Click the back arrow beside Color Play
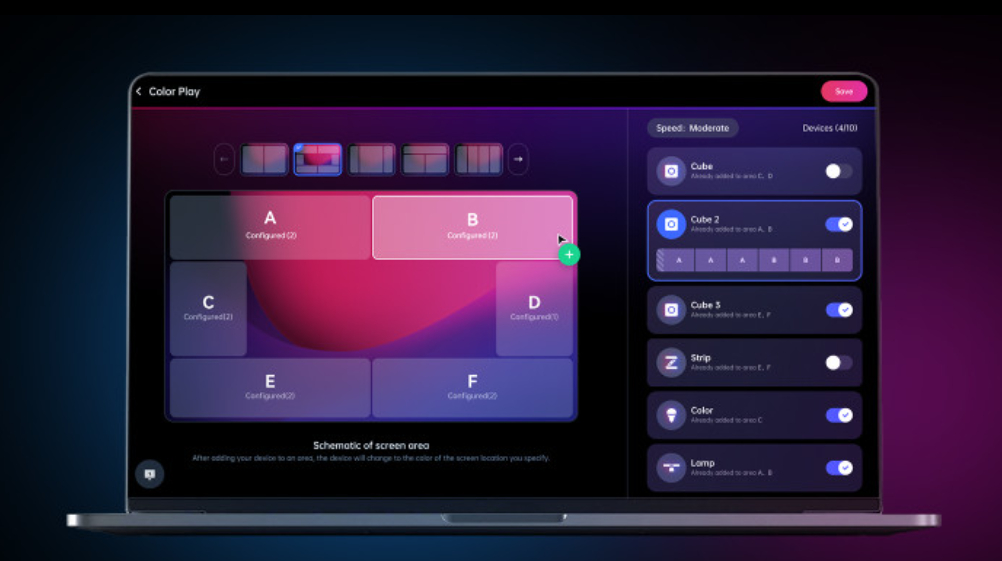This screenshot has width=1002, height=561. click(139, 92)
